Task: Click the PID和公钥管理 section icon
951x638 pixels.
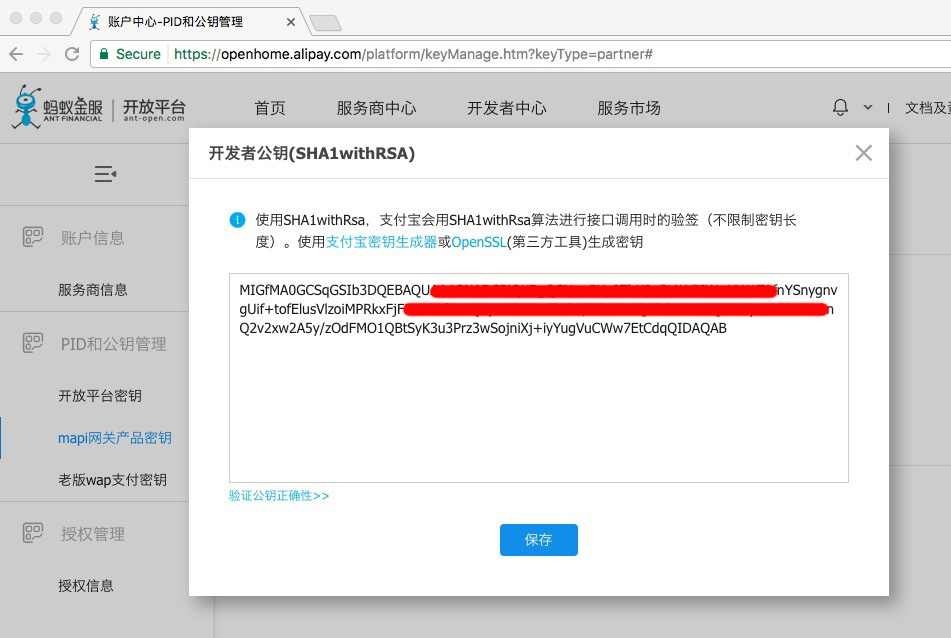Action: pos(33,344)
